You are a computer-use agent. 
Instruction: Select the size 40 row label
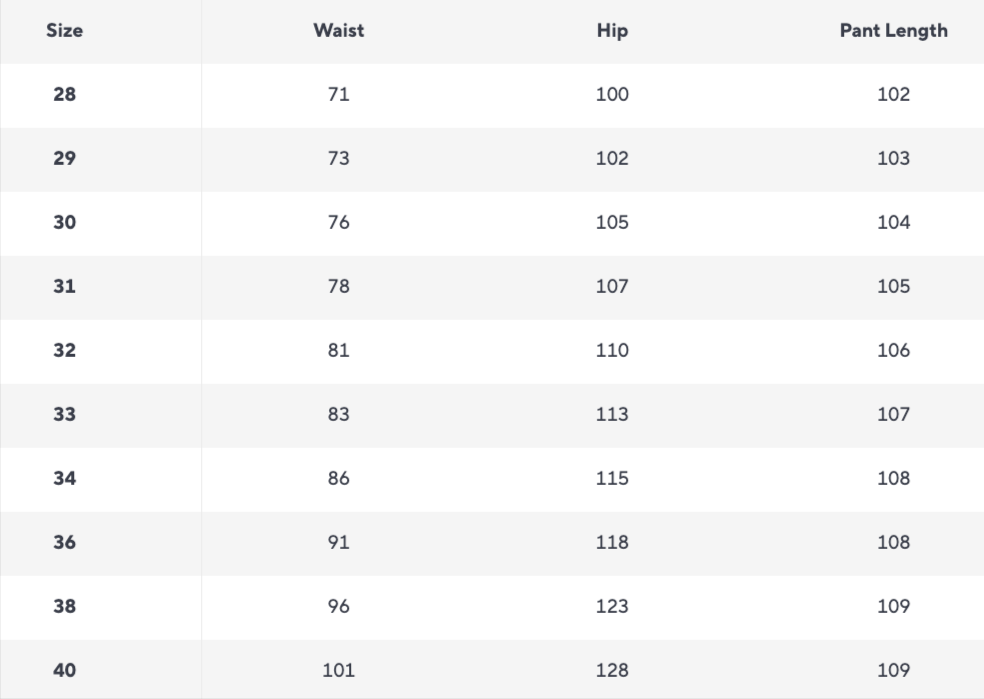[64, 670]
